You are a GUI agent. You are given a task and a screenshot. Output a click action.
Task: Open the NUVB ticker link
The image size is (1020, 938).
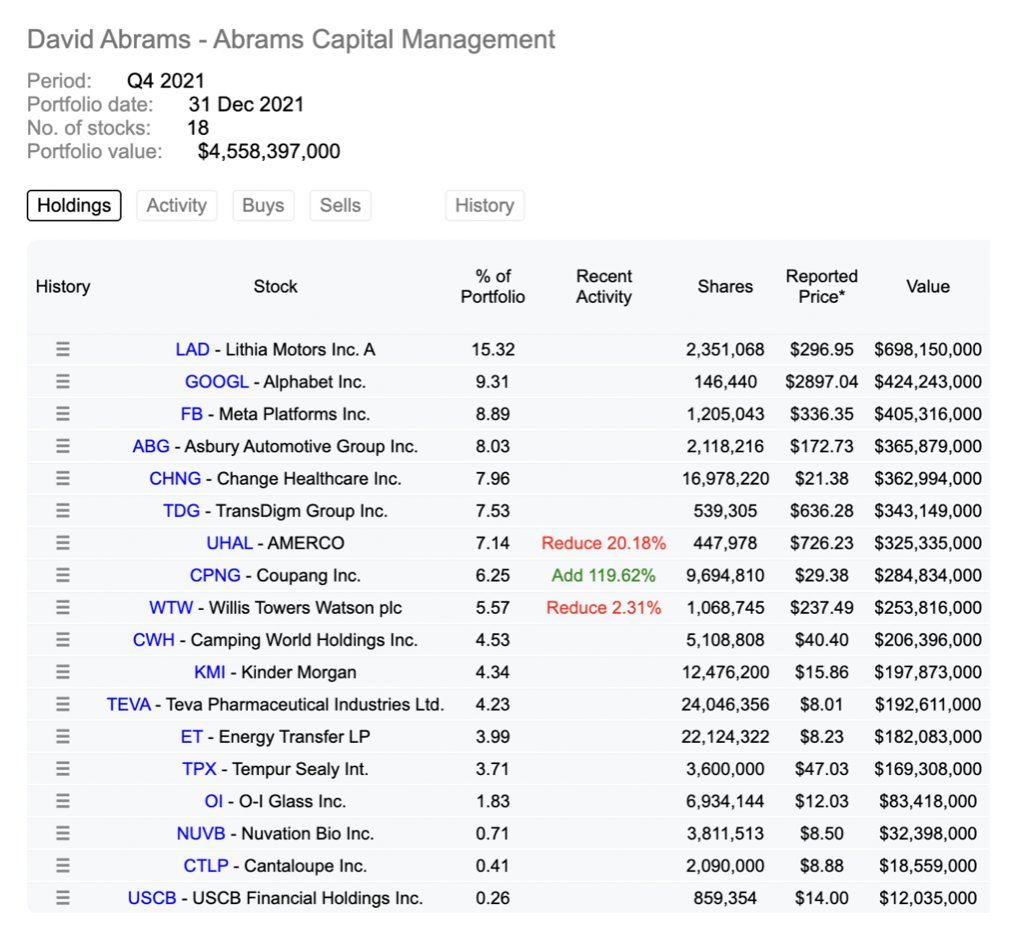click(x=201, y=833)
